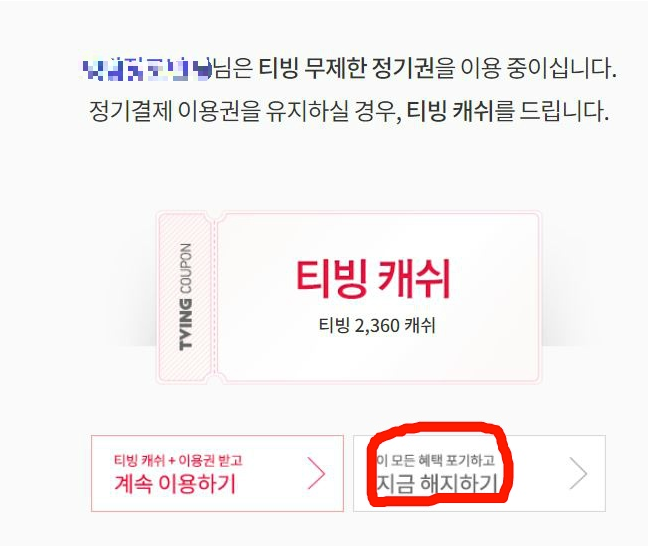The image size is (648, 546).
Task: Click the bold TVING logo on the coupon stub
Action: (x=186, y=324)
